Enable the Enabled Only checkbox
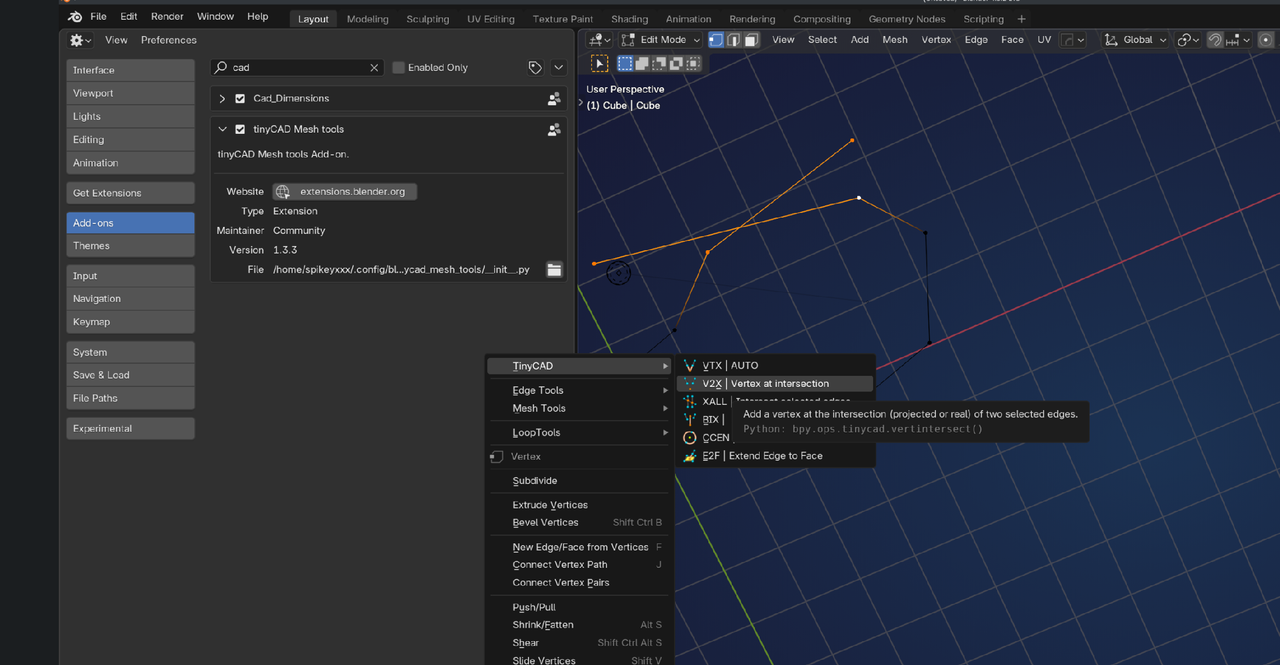 [x=399, y=68]
